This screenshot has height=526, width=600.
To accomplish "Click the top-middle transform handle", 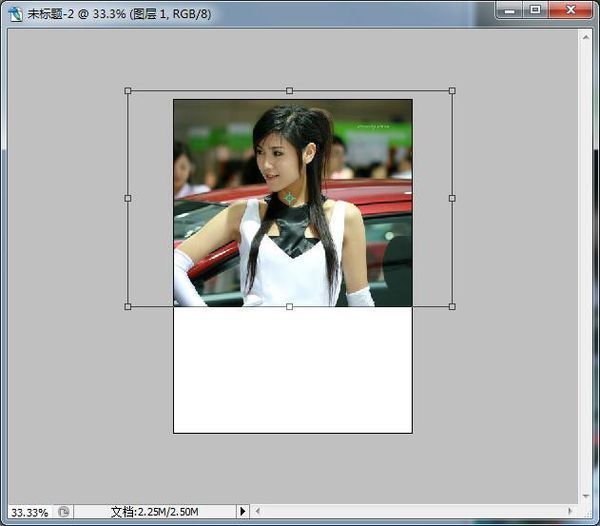I will pyautogui.click(x=290, y=91).
